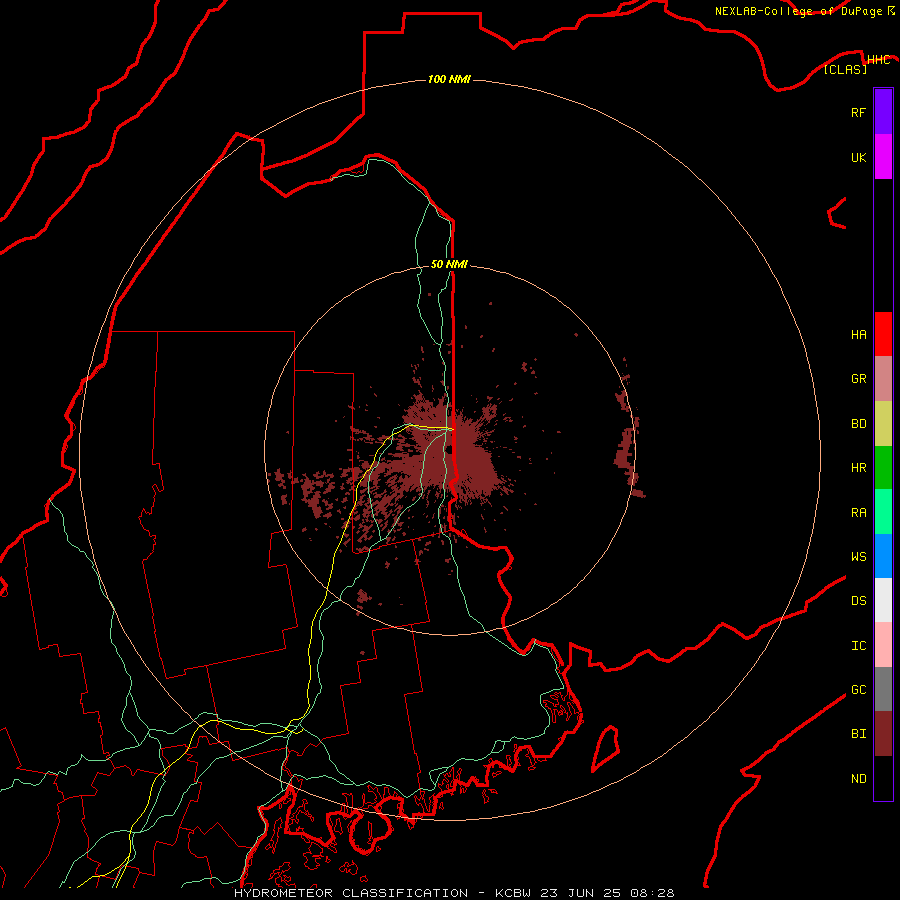Click the DS legend label
This screenshot has width=900, height=900.
click(x=858, y=601)
